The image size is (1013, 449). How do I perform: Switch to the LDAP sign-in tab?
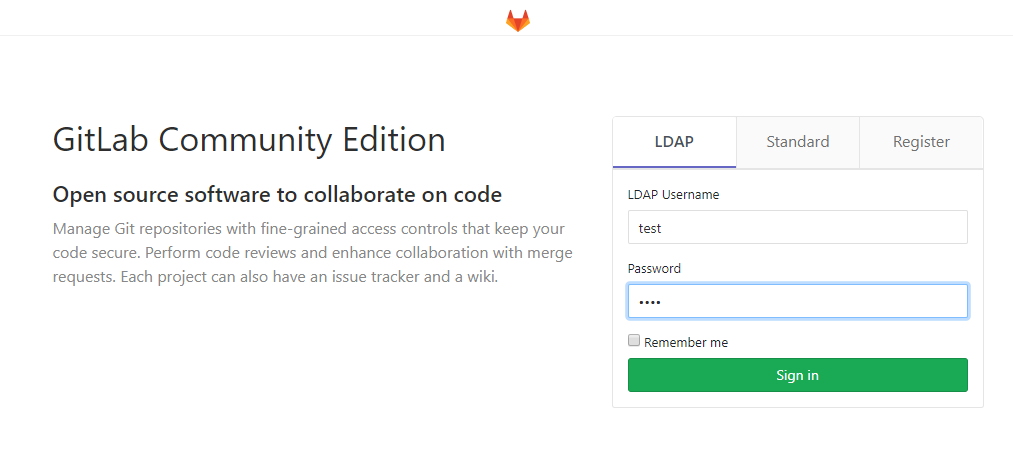[674, 142]
